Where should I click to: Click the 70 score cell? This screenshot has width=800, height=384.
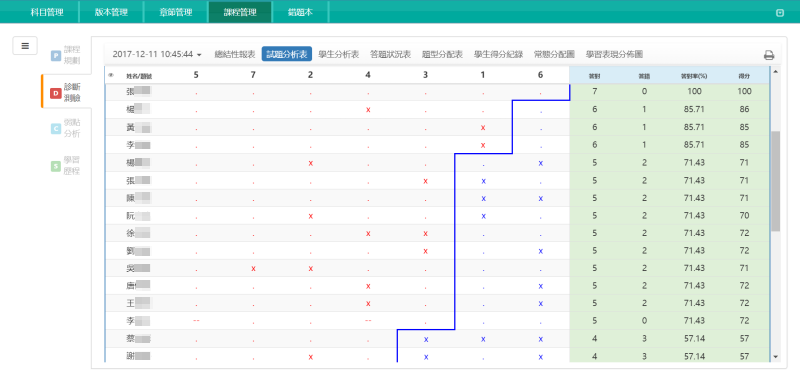tap(744, 216)
